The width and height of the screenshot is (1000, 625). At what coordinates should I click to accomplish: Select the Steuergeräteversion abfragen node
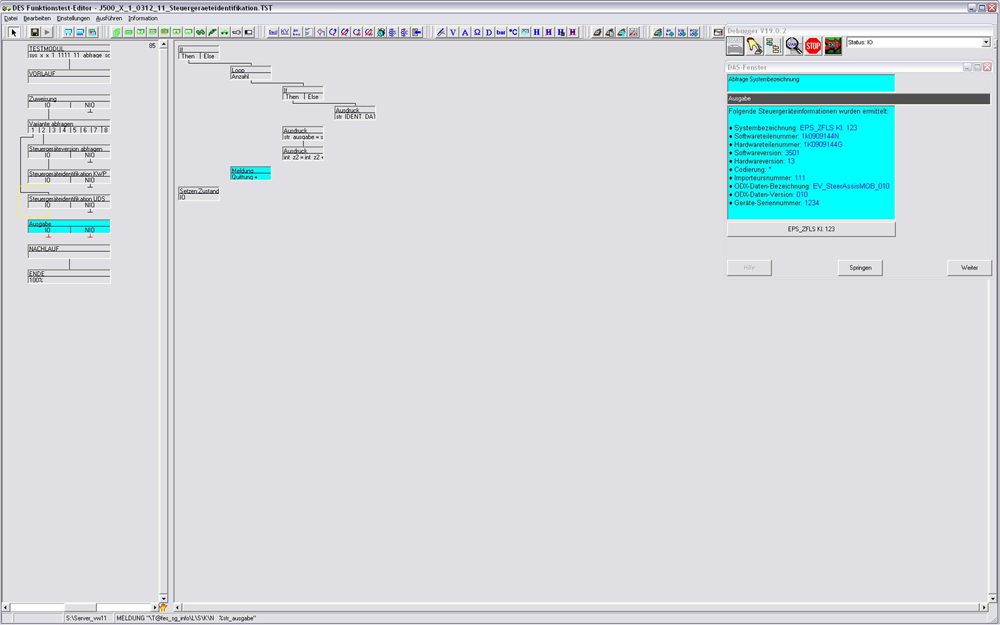[x=69, y=152]
